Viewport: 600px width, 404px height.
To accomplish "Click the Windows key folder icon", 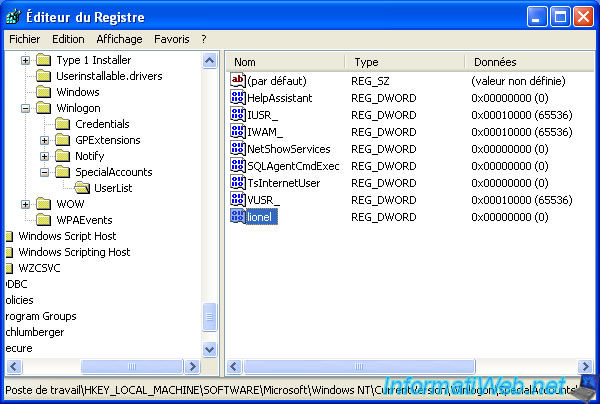I will 44,92.
